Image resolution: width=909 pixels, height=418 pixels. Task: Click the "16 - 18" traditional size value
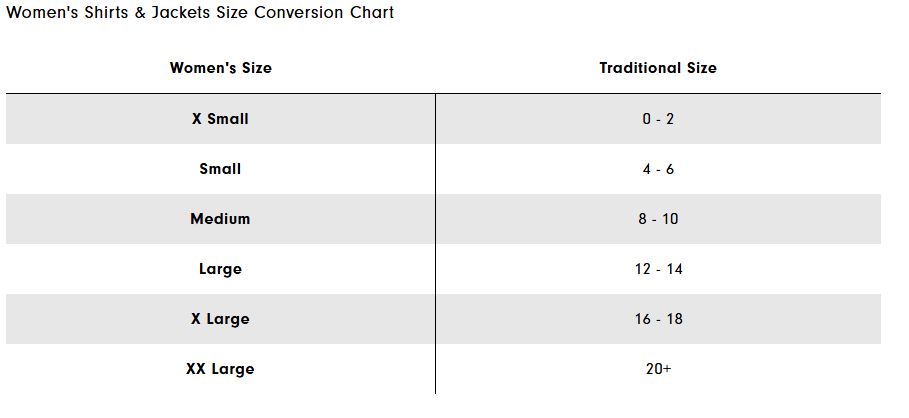[x=658, y=318]
